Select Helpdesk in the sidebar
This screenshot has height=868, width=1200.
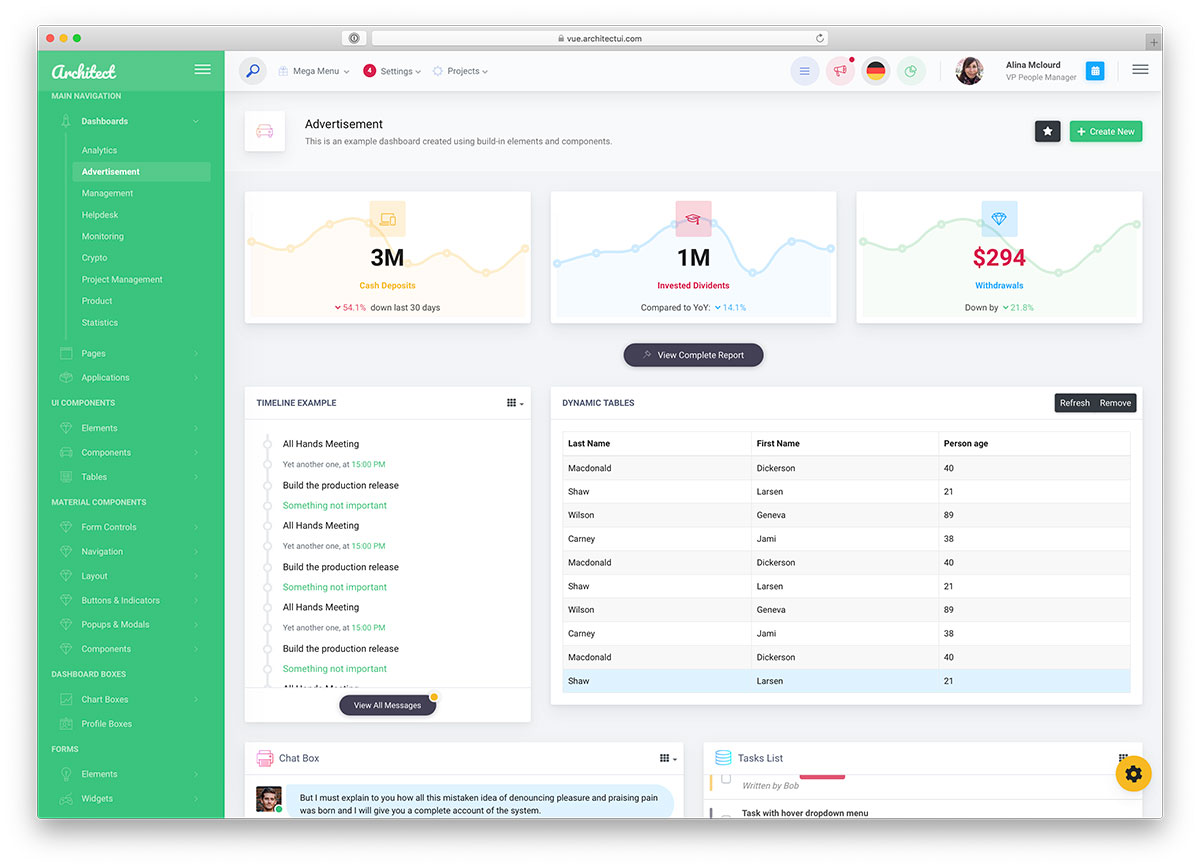[x=100, y=215]
